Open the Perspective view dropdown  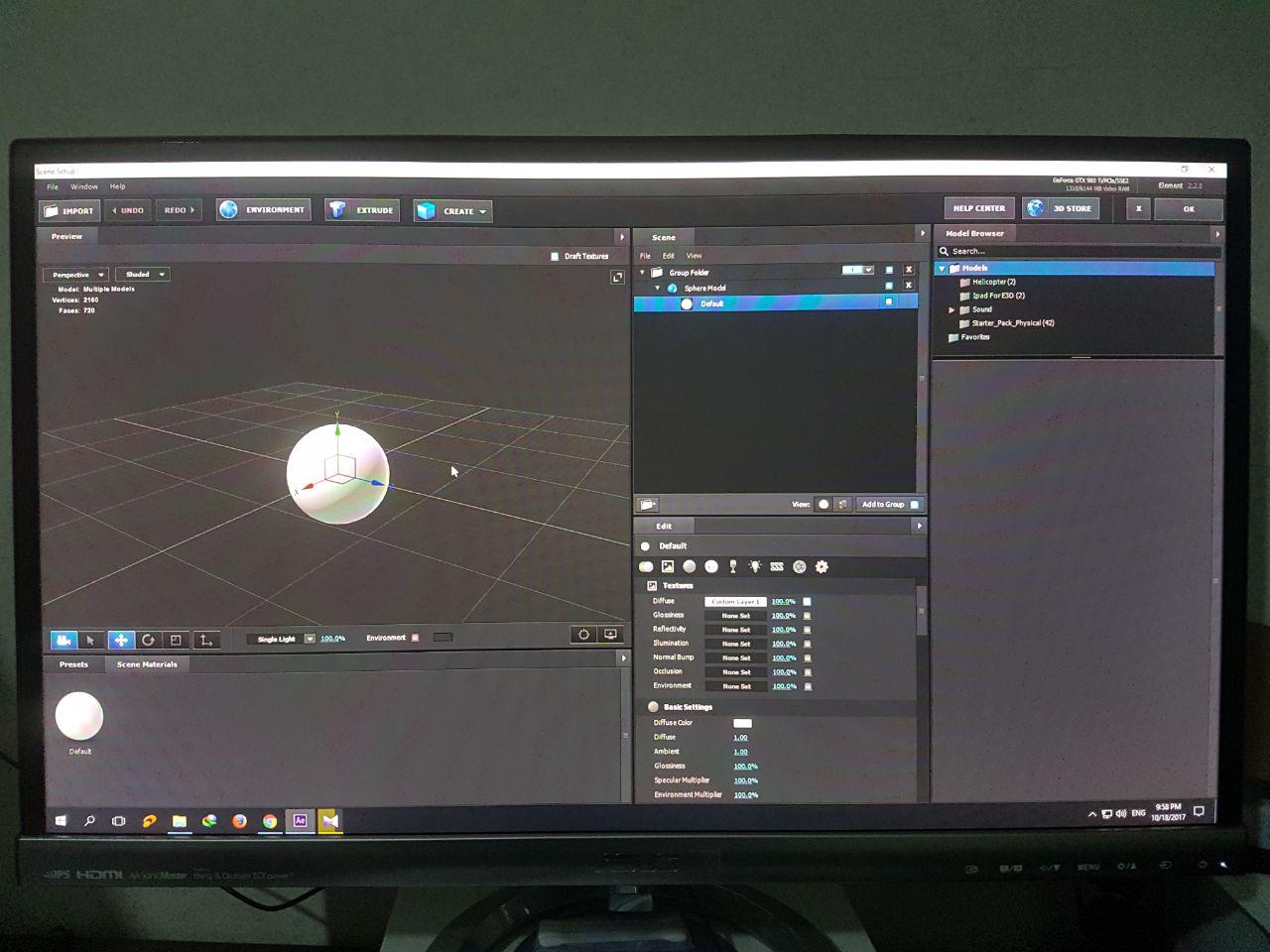click(75, 275)
